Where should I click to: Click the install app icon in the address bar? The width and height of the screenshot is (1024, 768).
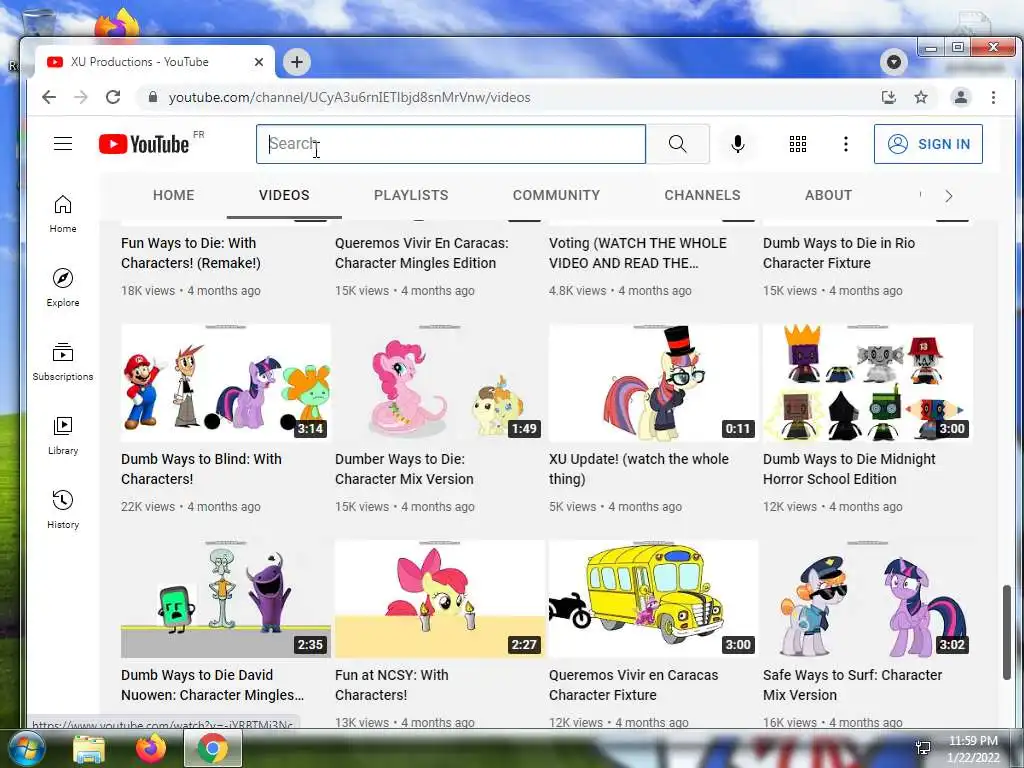(888, 97)
